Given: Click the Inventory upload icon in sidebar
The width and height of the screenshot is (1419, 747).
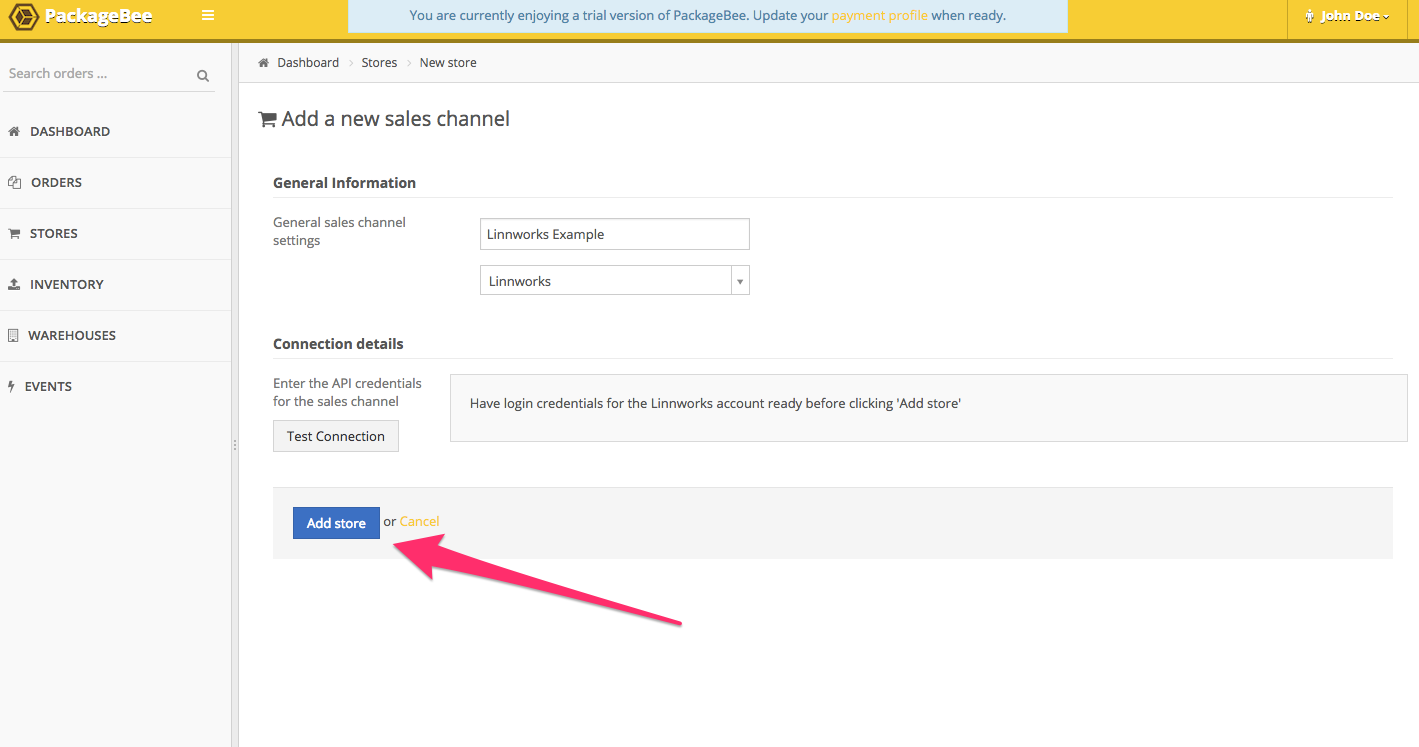Looking at the screenshot, I should click(14, 284).
